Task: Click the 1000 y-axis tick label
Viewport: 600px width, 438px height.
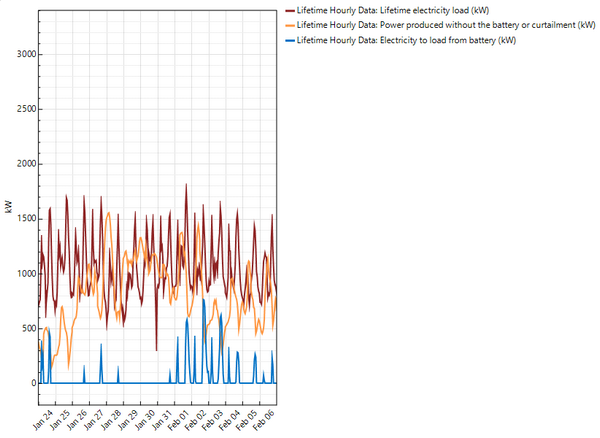Action: tap(23, 274)
